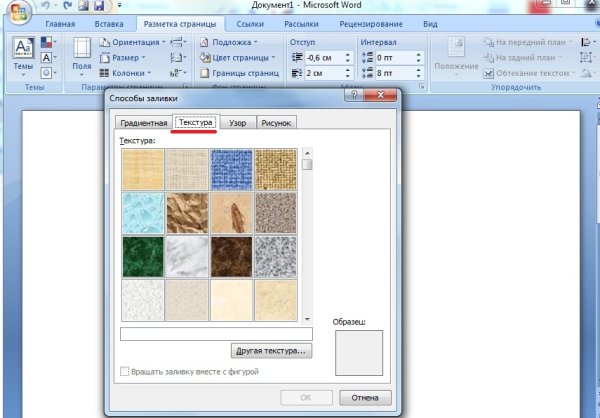Open the Колонки (Columns) dropdown
The height and width of the screenshot is (418, 600).
pyautogui.click(x=123, y=73)
